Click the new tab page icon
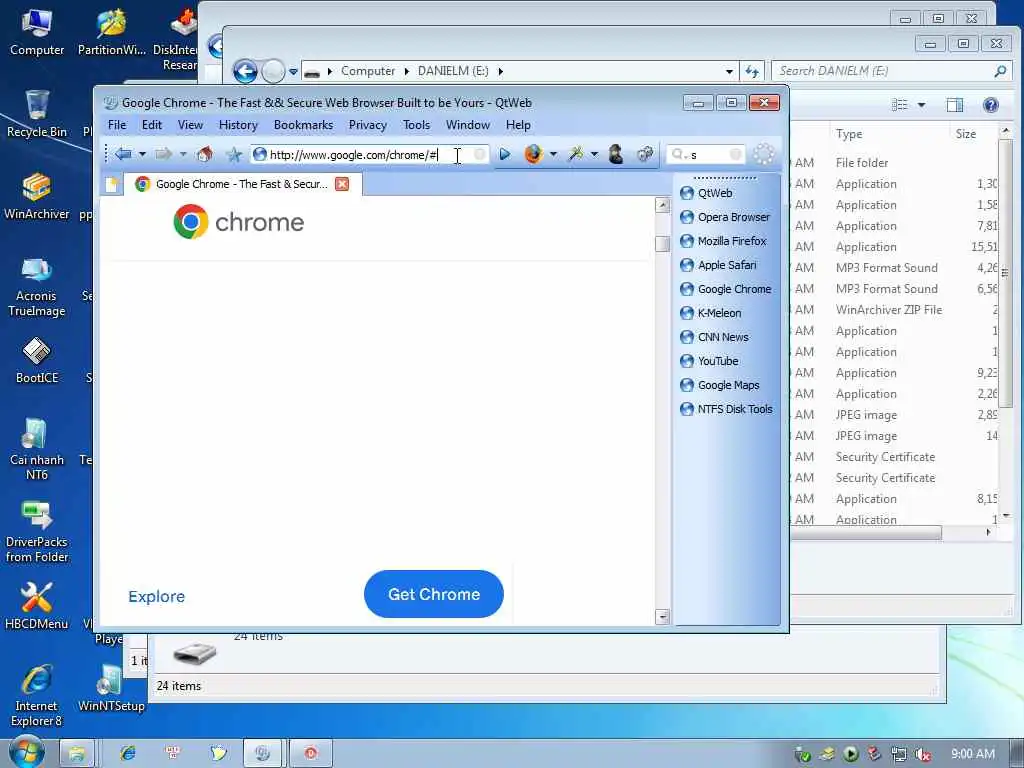The height and width of the screenshot is (768, 1024). click(112, 185)
